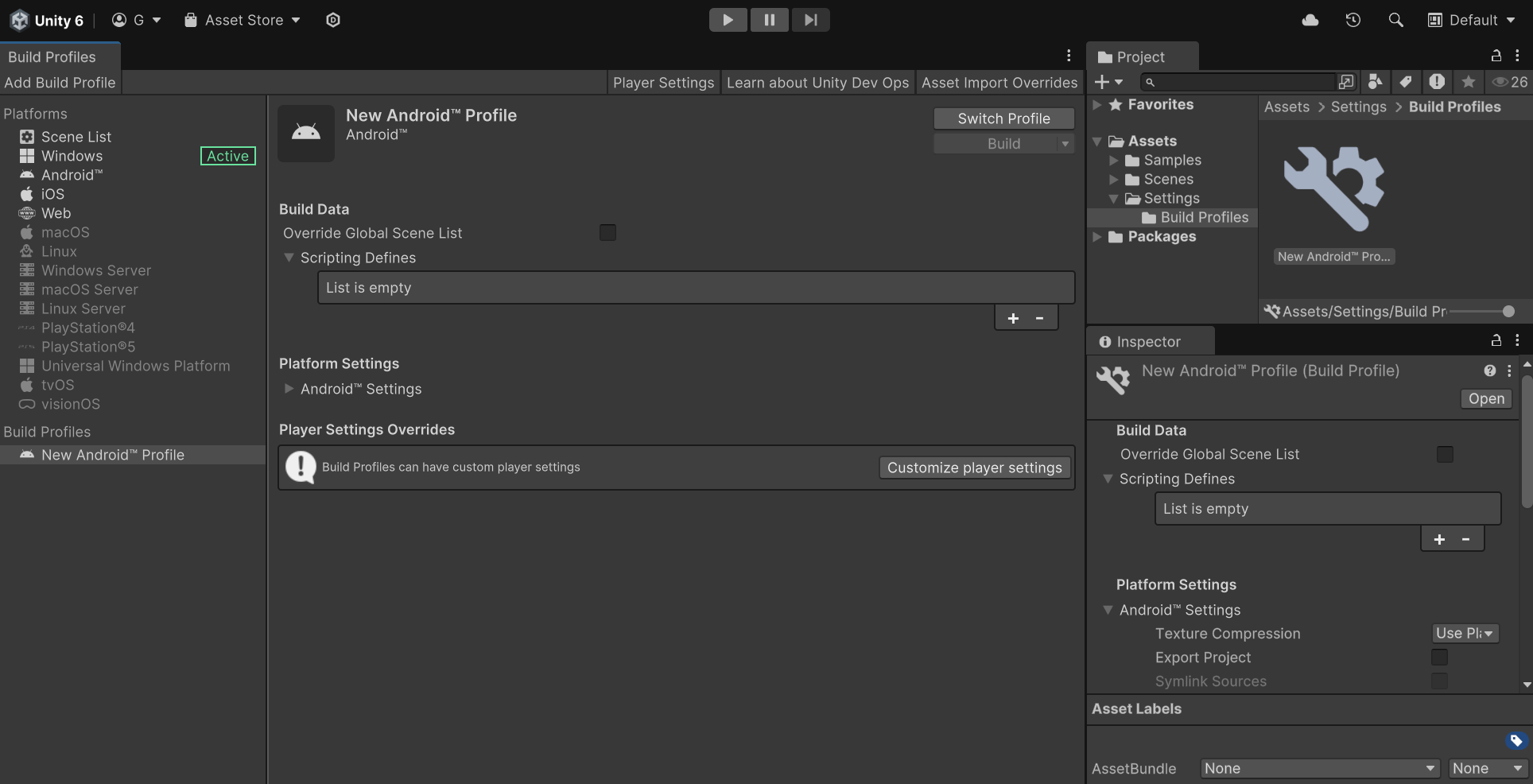Click Asset Import Overrides
Screen dimensions: 1533x784
pos(999,83)
